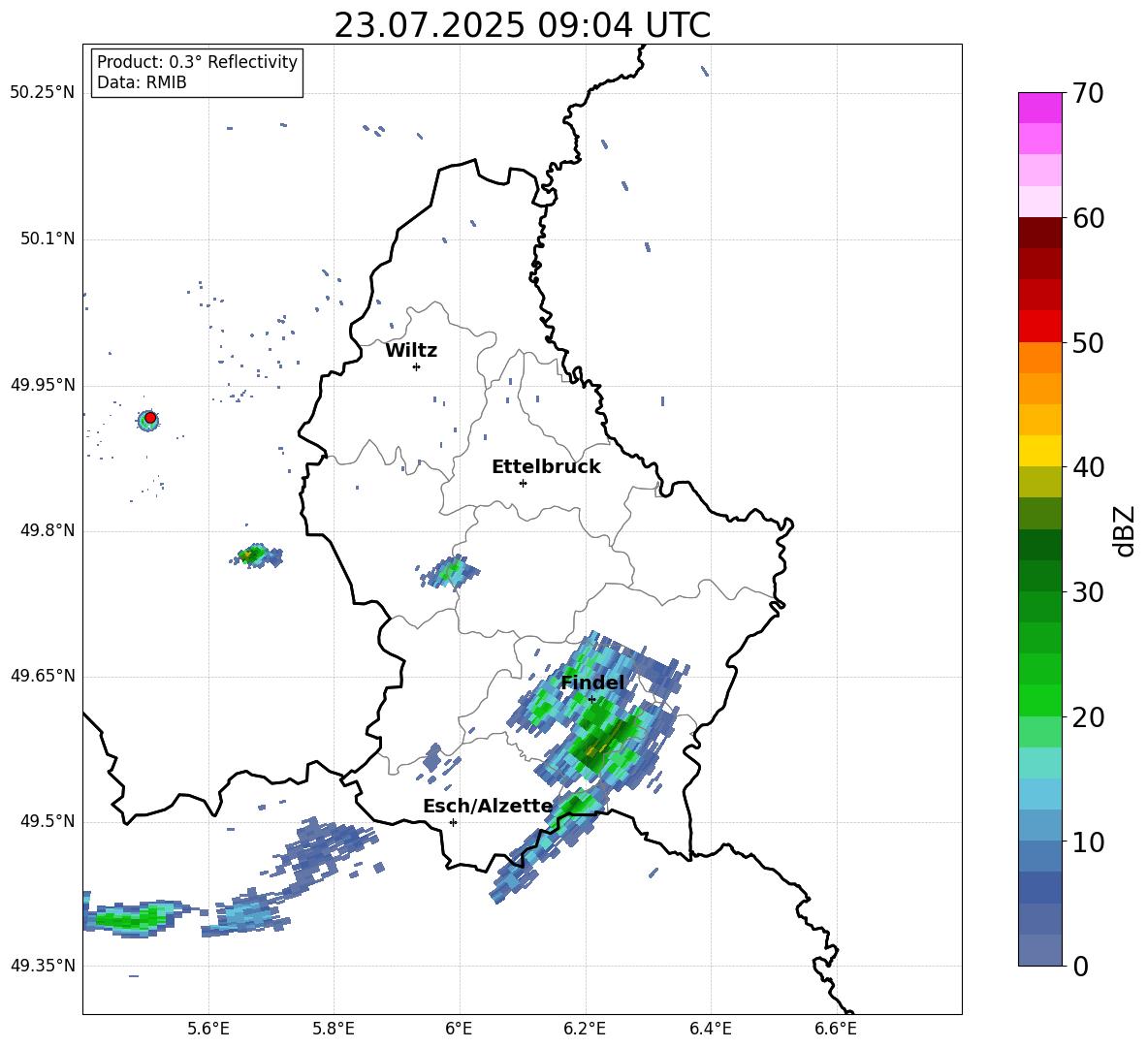Screen dimensions: 1148x1048
Task: Pick the magenta top colorbar swatch
Action: tap(1039, 108)
